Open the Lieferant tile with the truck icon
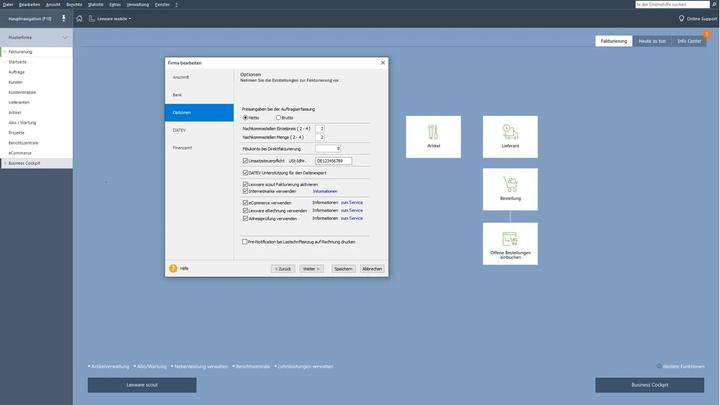The height and width of the screenshot is (405, 720). [510, 137]
